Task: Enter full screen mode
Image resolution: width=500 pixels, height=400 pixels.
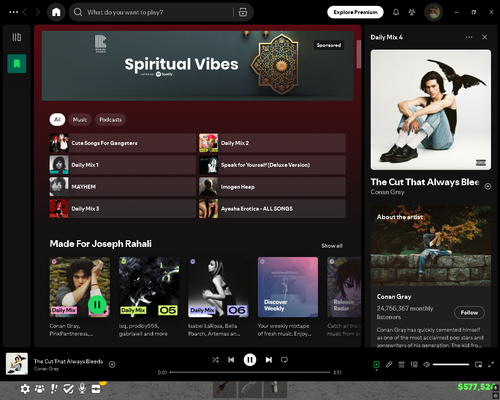Action: 491,365
